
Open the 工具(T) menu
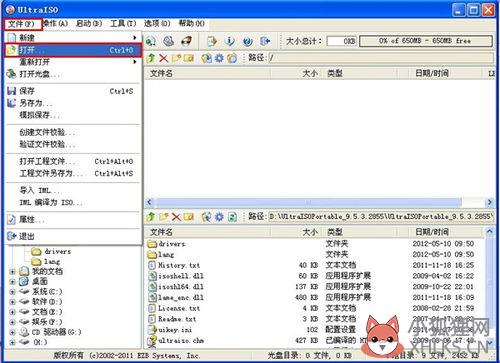click(x=123, y=23)
